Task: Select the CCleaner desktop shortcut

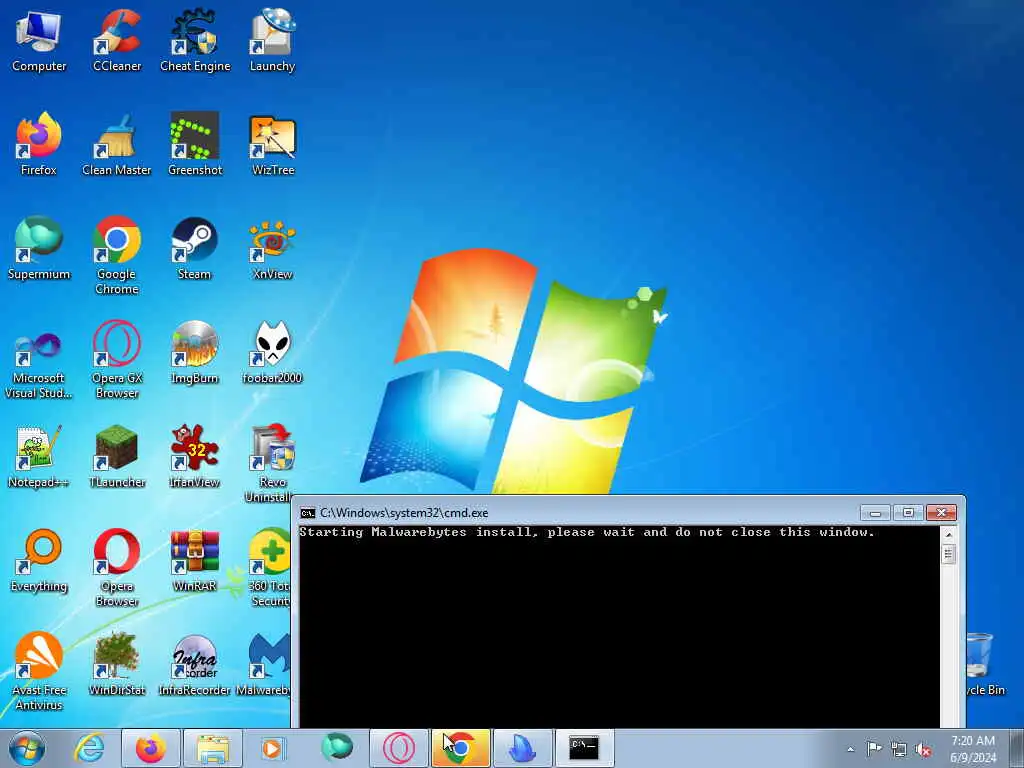Action: [x=117, y=40]
